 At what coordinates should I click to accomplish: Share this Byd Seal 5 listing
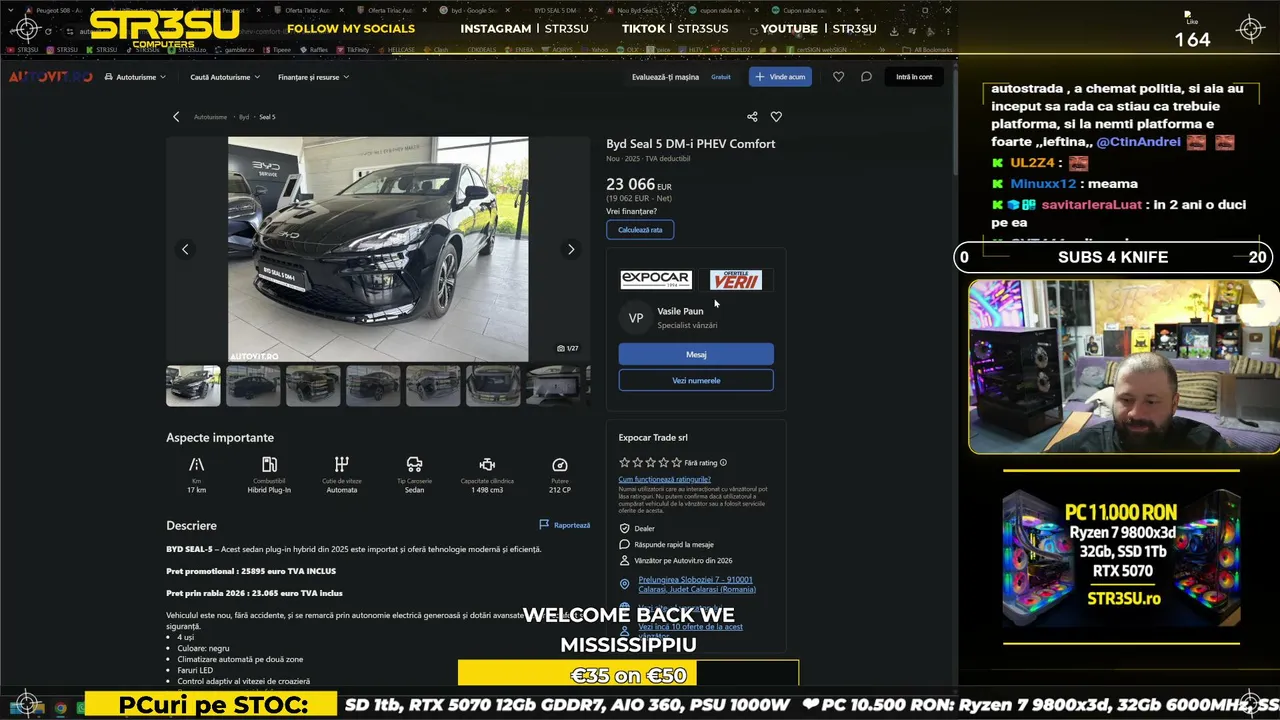click(752, 117)
